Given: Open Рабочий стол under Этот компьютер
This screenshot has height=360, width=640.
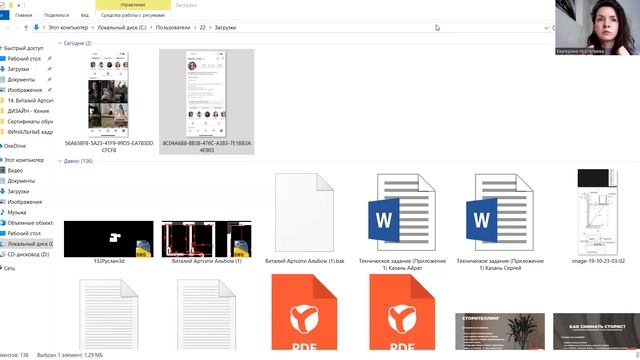Looking at the screenshot, I should coord(24,233).
